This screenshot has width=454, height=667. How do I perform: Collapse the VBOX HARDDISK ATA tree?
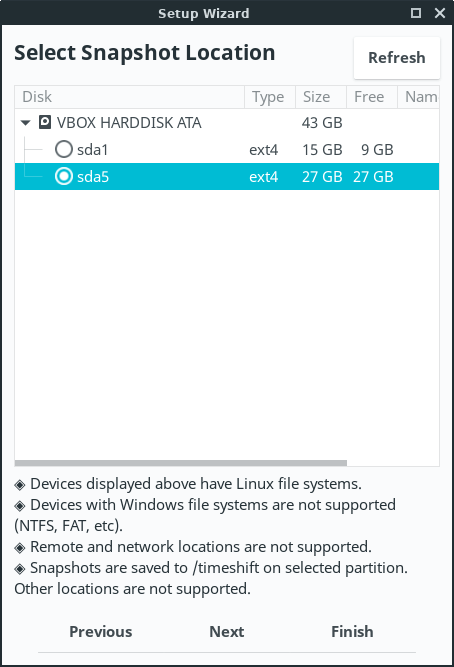[26, 123]
